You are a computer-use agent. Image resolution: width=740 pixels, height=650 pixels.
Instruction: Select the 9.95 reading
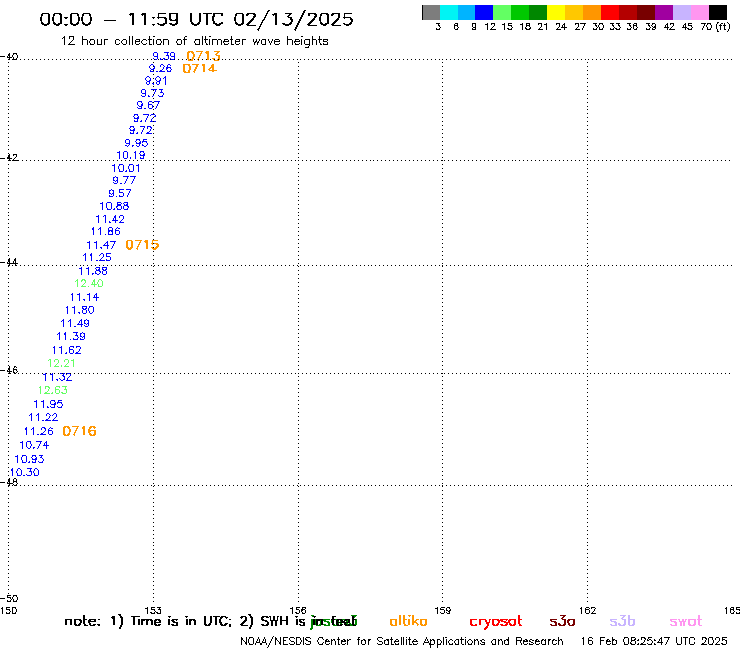coord(136,143)
